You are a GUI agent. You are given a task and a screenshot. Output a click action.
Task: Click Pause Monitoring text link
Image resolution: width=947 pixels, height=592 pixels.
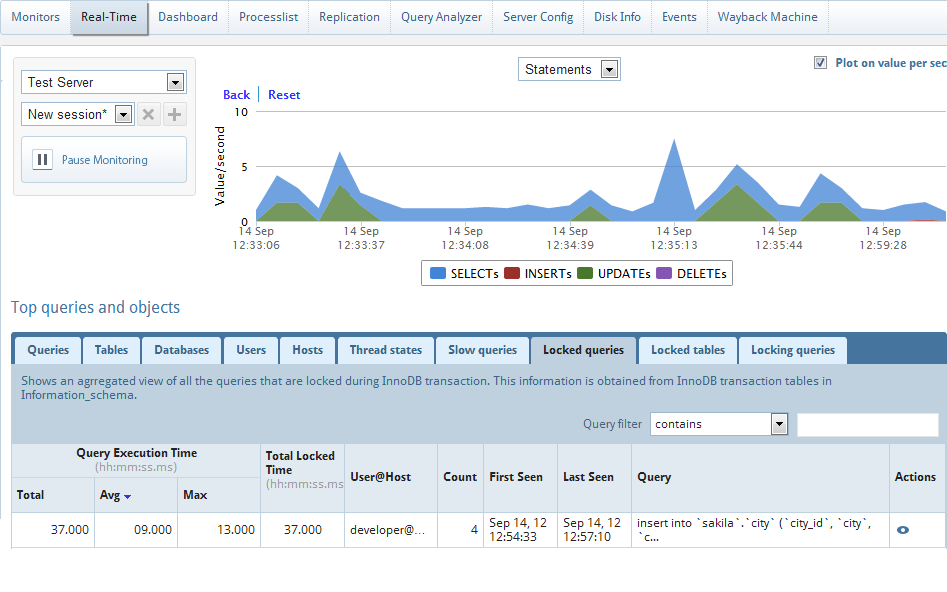pos(104,160)
